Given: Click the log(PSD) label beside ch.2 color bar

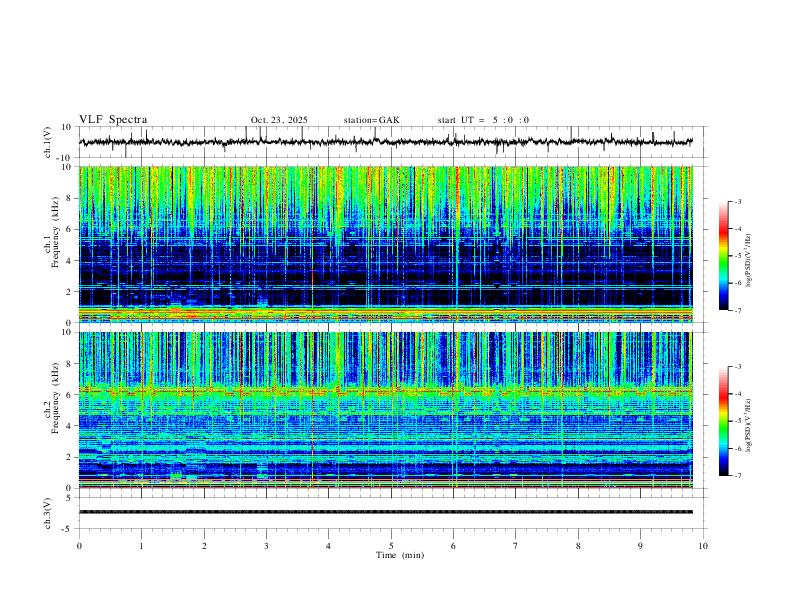Looking at the screenshot, I should point(749,425).
